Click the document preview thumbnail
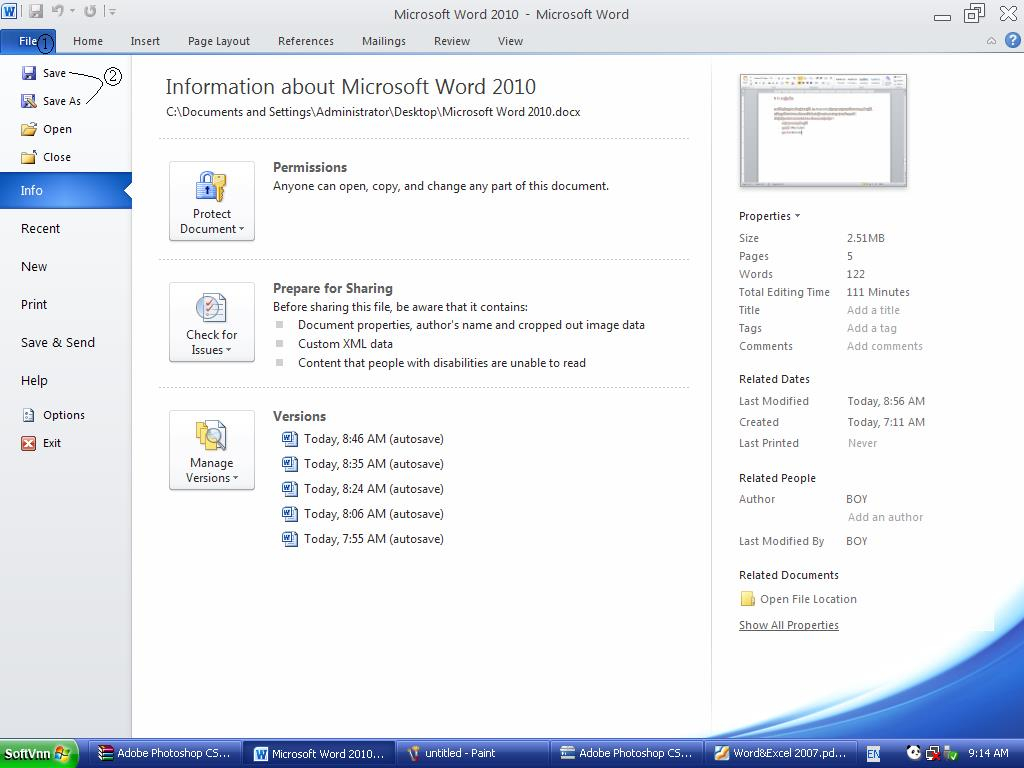Screen dimensions: 1024x768 (823, 131)
